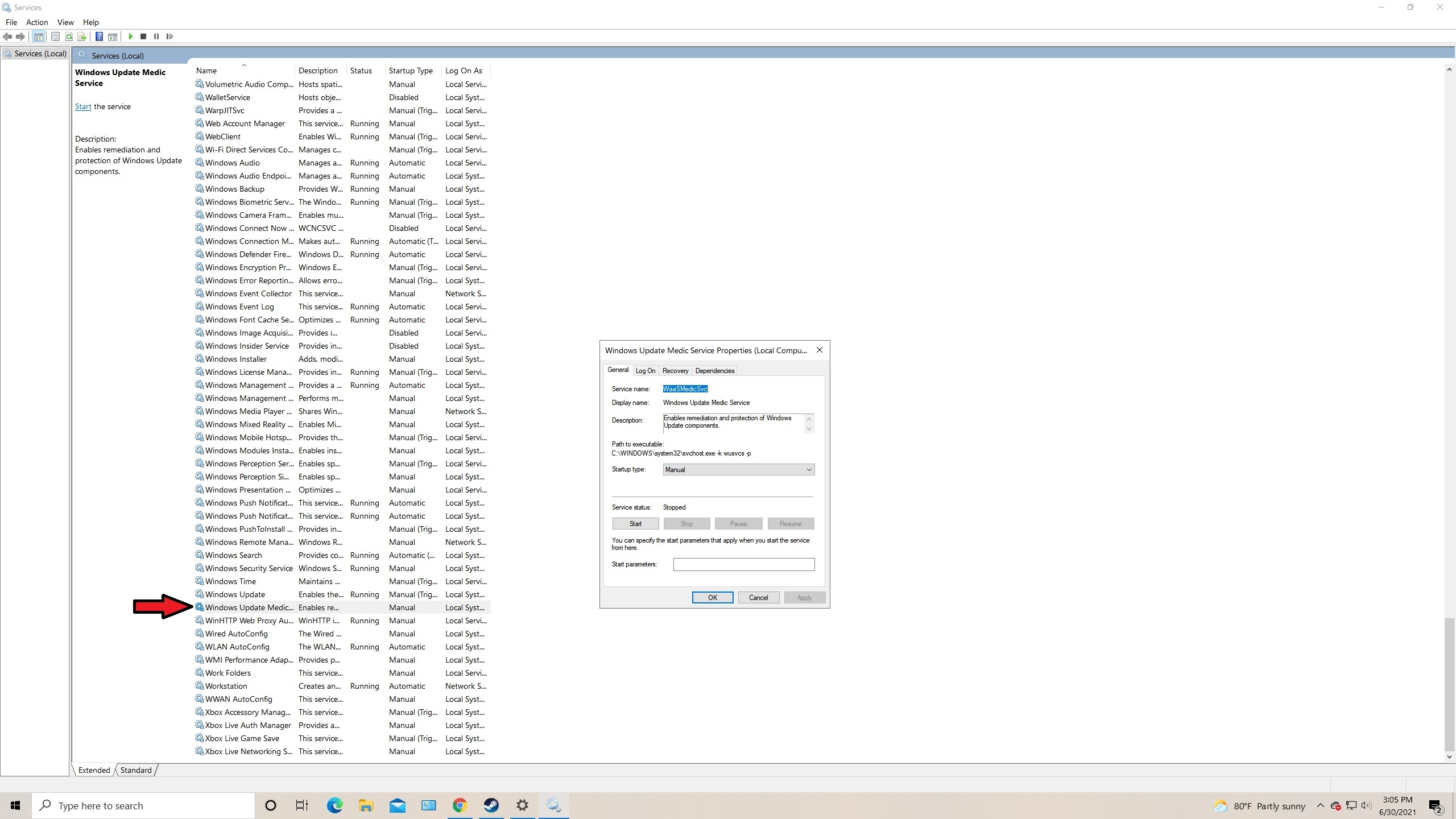The height and width of the screenshot is (819, 1456).
Task: Click the scroll up arrow of services list
Action: 1449,69
